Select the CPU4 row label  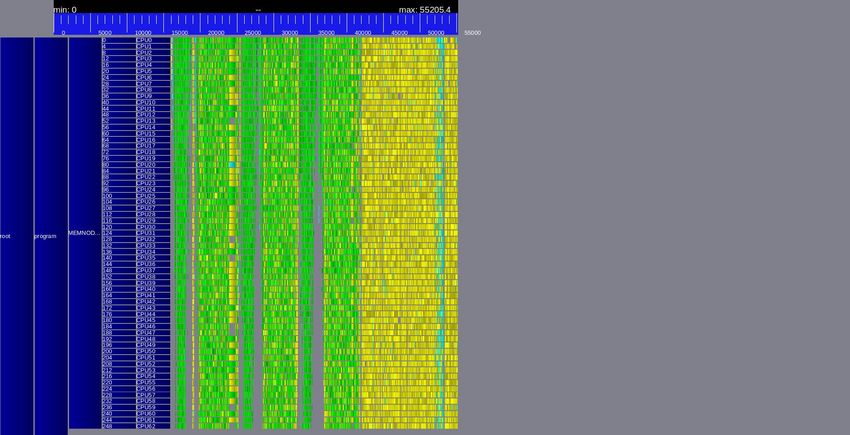pyautogui.click(x=153, y=65)
